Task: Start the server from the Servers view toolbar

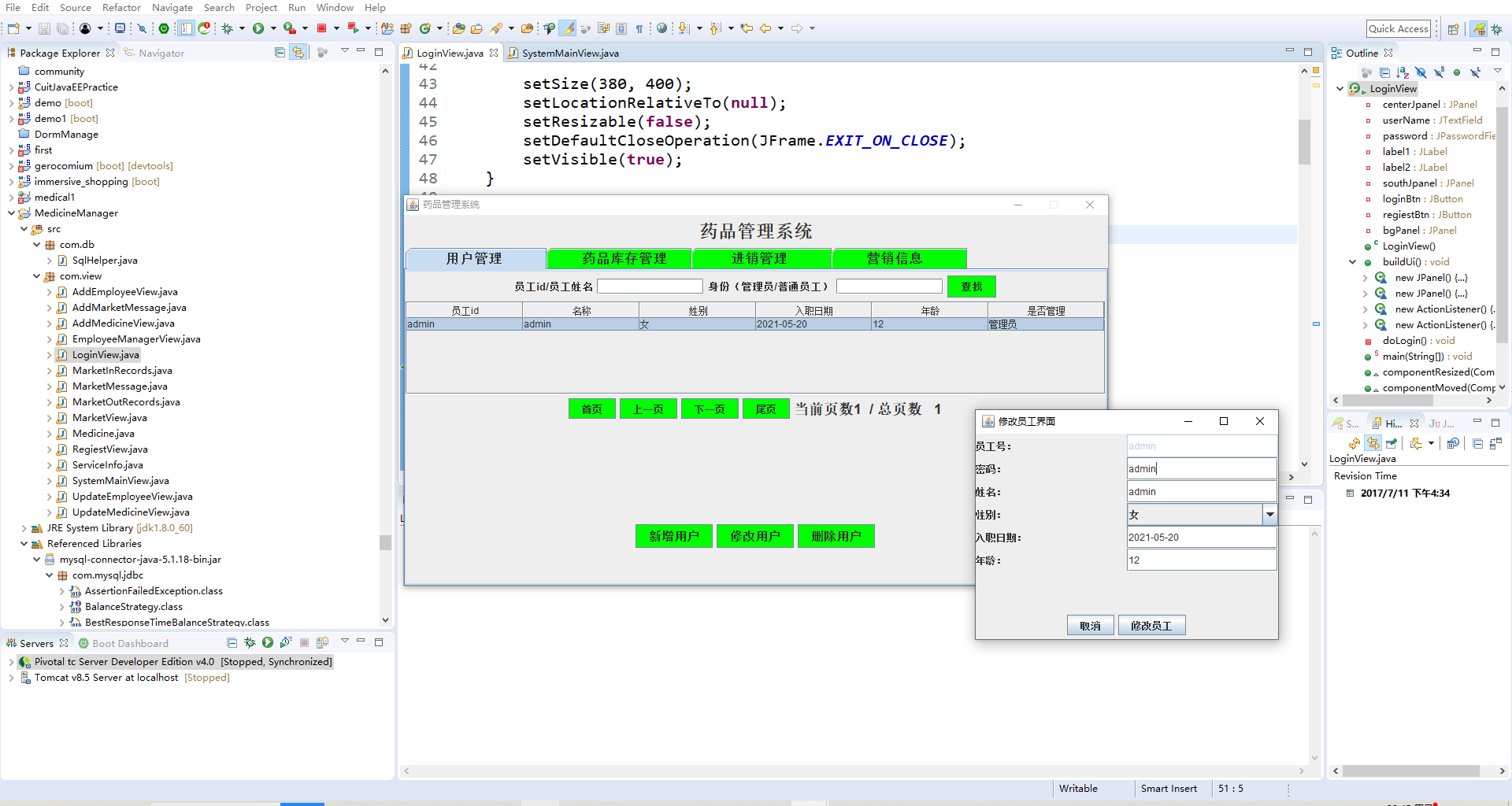Action: (x=268, y=642)
